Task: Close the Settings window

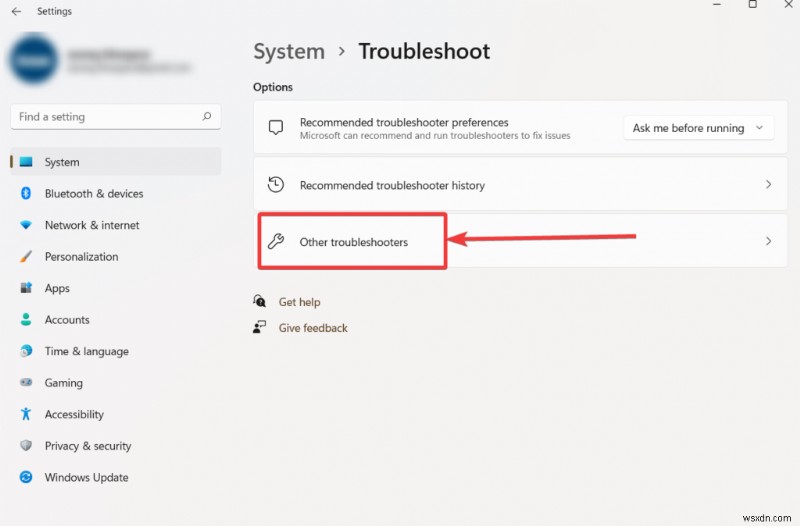Action: pos(788,5)
